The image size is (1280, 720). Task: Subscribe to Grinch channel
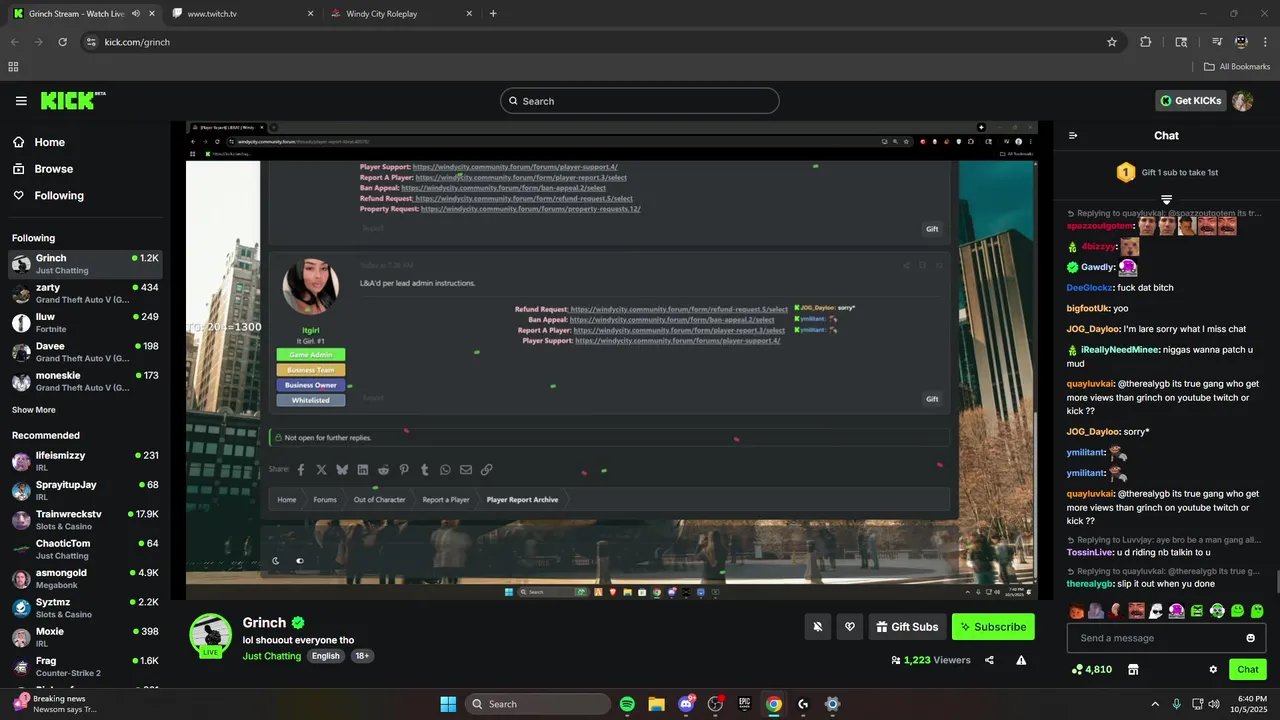click(993, 627)
